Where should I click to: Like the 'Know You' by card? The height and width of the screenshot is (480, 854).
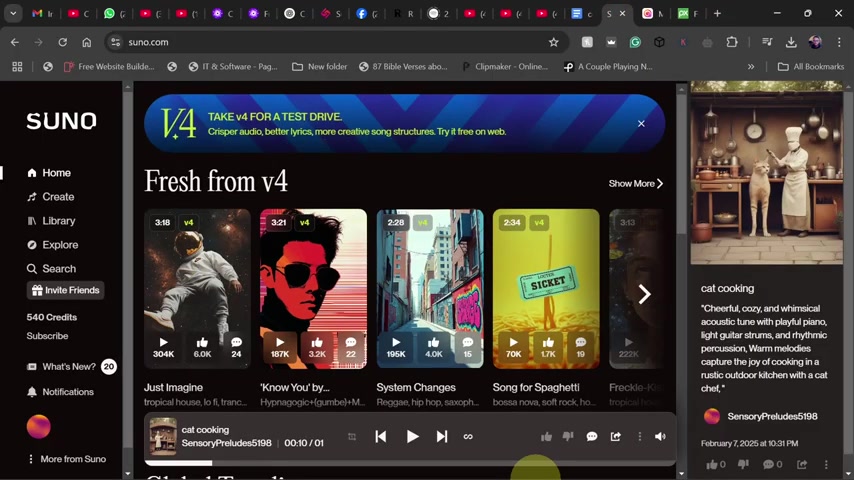coord(317,347)
